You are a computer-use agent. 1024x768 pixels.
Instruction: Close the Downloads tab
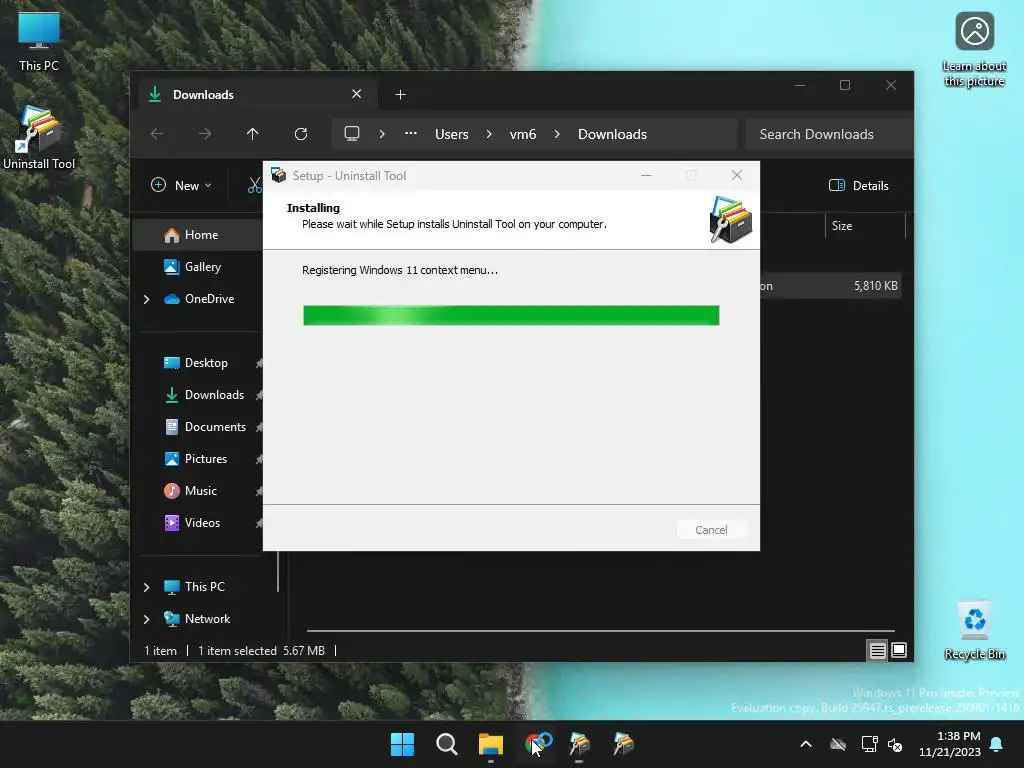click(357, 94)
